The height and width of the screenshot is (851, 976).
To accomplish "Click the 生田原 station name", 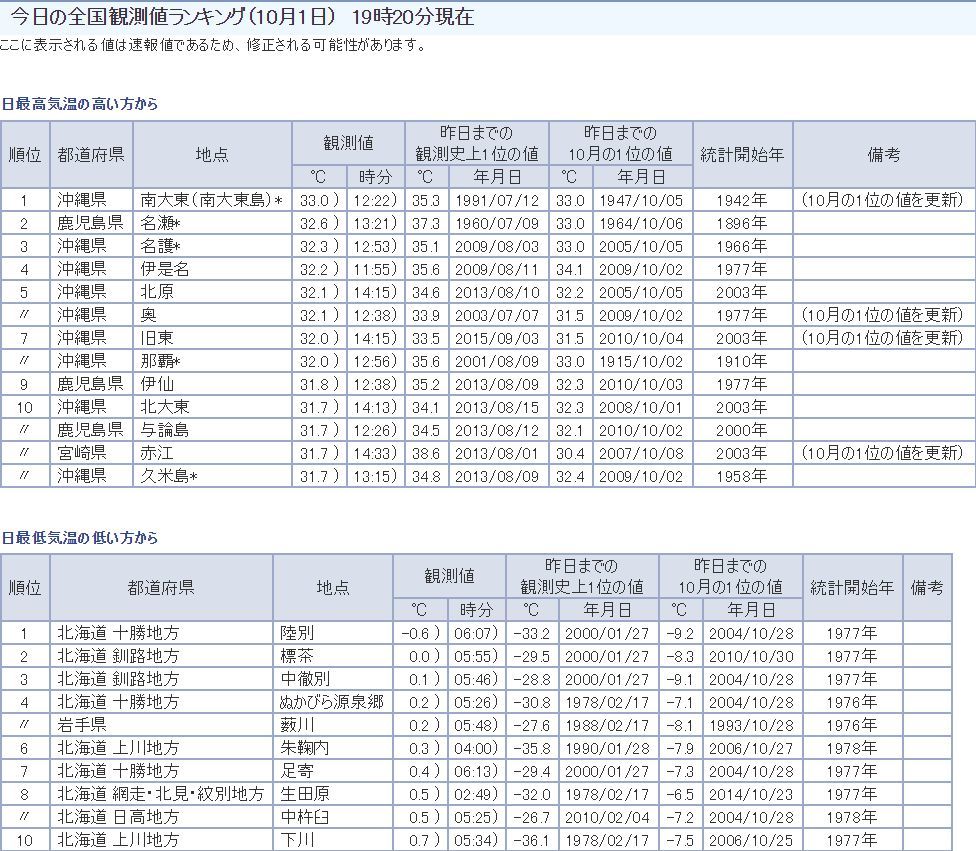I will tap(306, 794).
